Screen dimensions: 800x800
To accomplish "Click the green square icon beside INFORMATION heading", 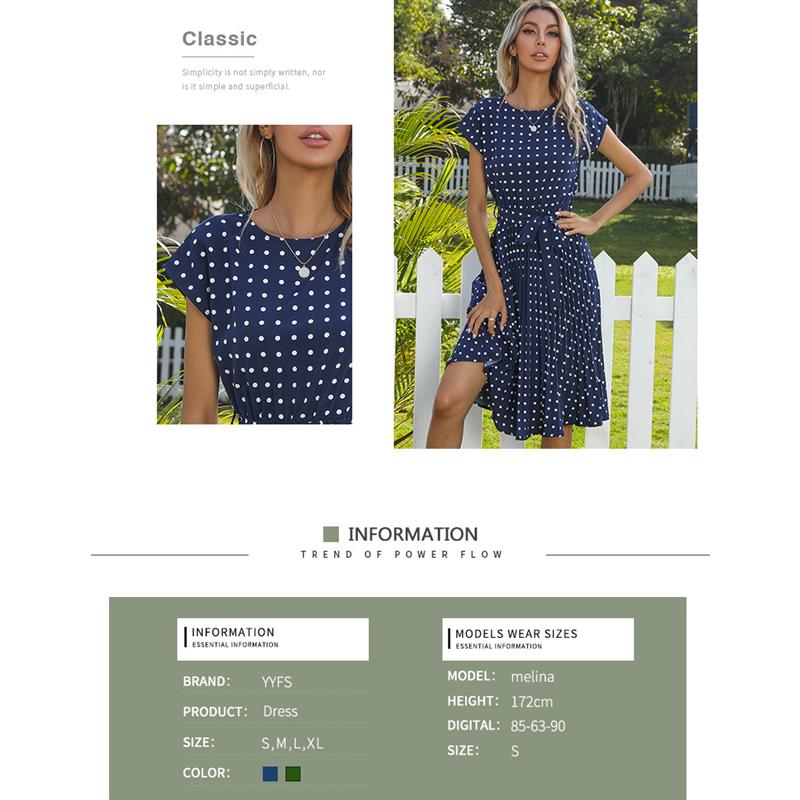I will (x=331, y=534).
